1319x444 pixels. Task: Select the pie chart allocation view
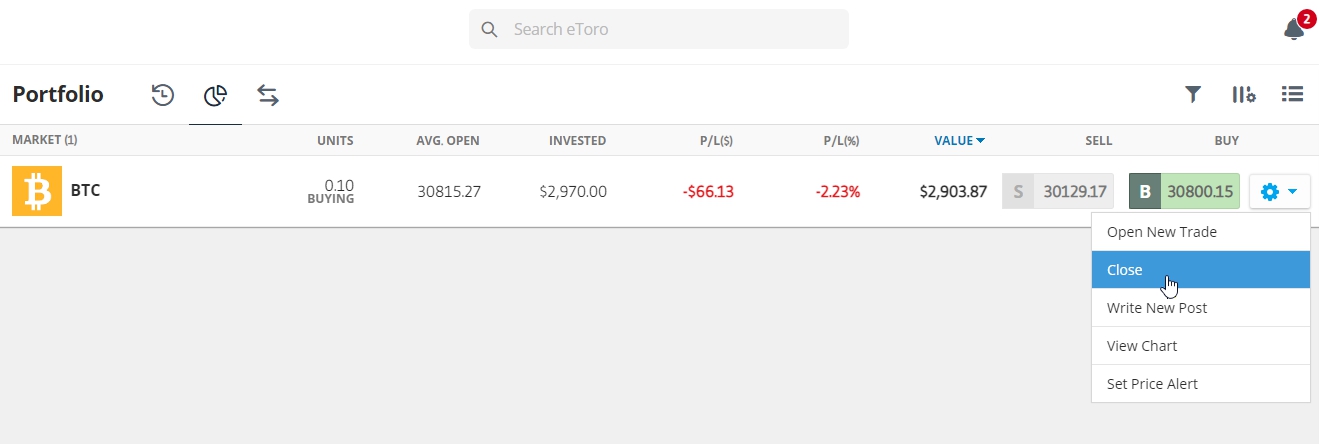click(215, 95)
